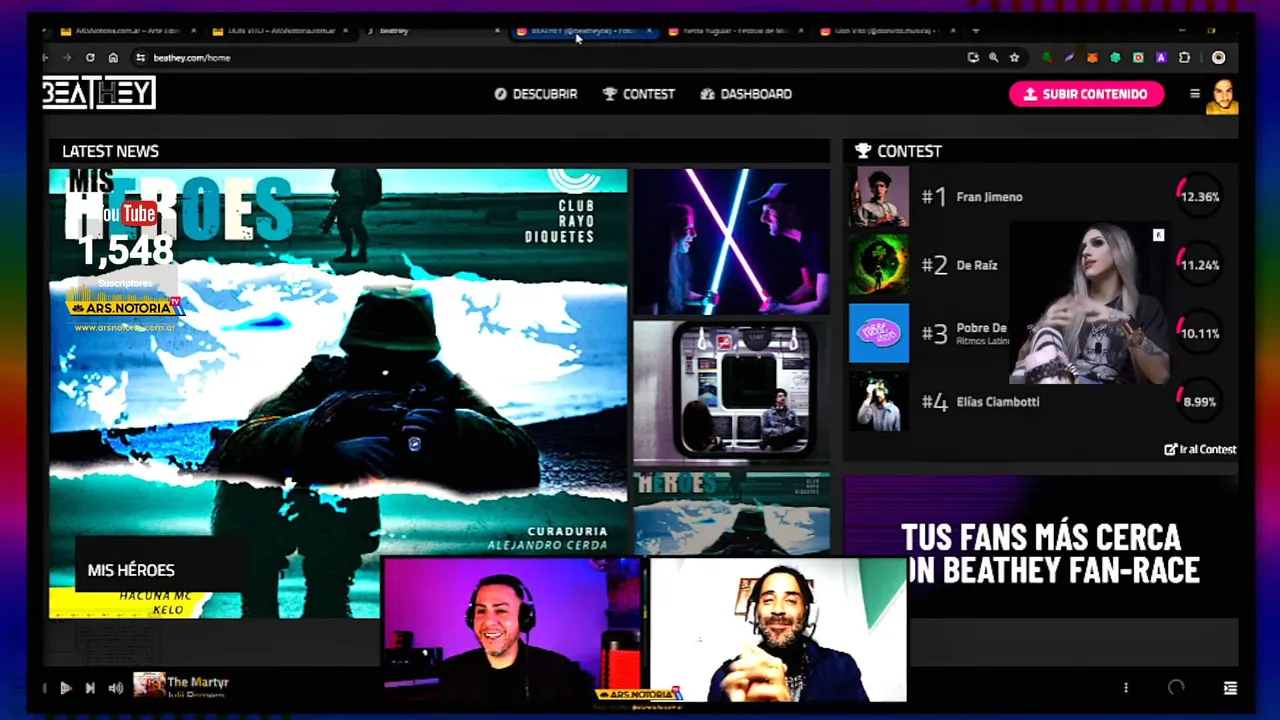Play the current track in player bar
This screenshot has width=1280, height=720.
click(66, 688)
